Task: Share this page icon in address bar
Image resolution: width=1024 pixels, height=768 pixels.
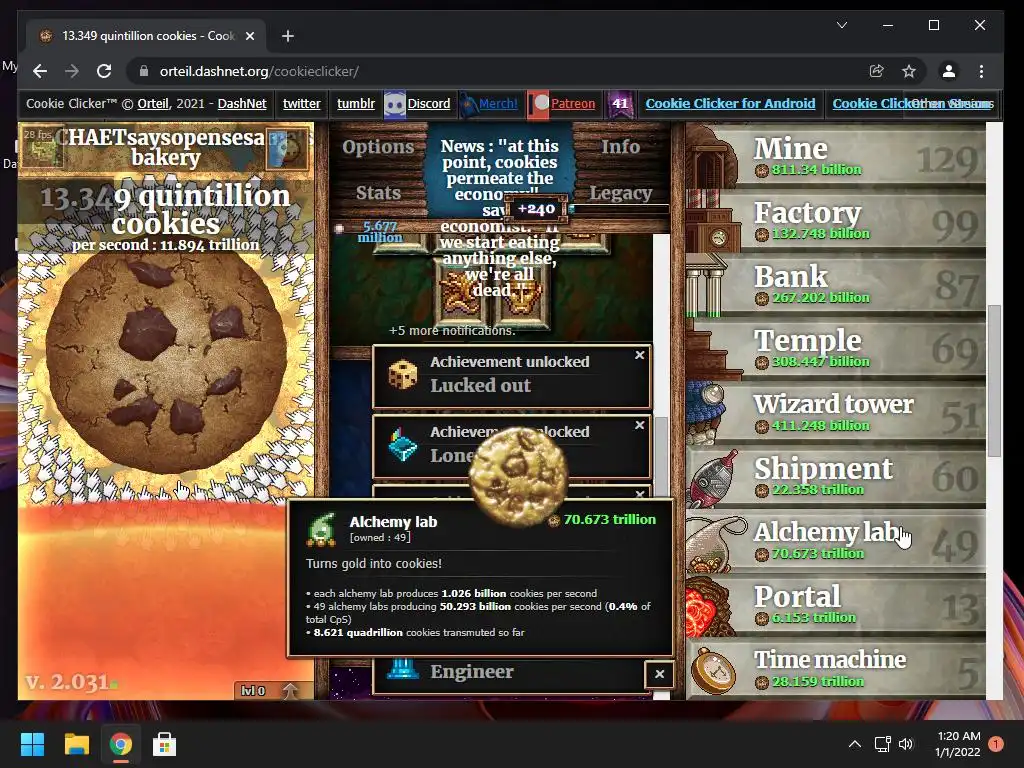Action: tap(876, 71)
